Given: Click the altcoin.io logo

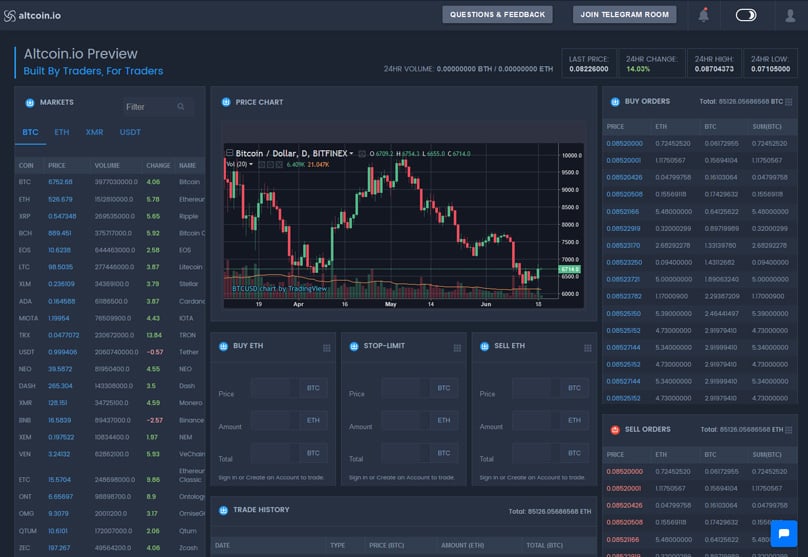Looking at the screenshot, I should pos(32,15).
